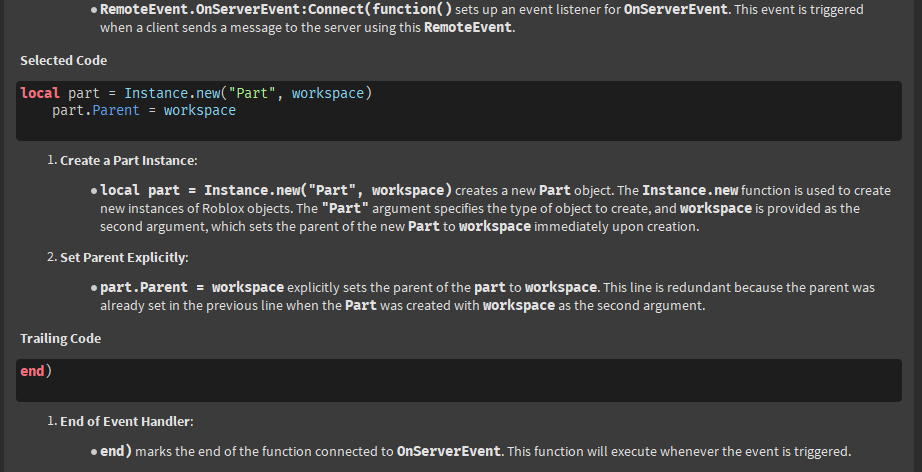Click bold OnServerEvent in the last bullet

(x=448, y=451)
